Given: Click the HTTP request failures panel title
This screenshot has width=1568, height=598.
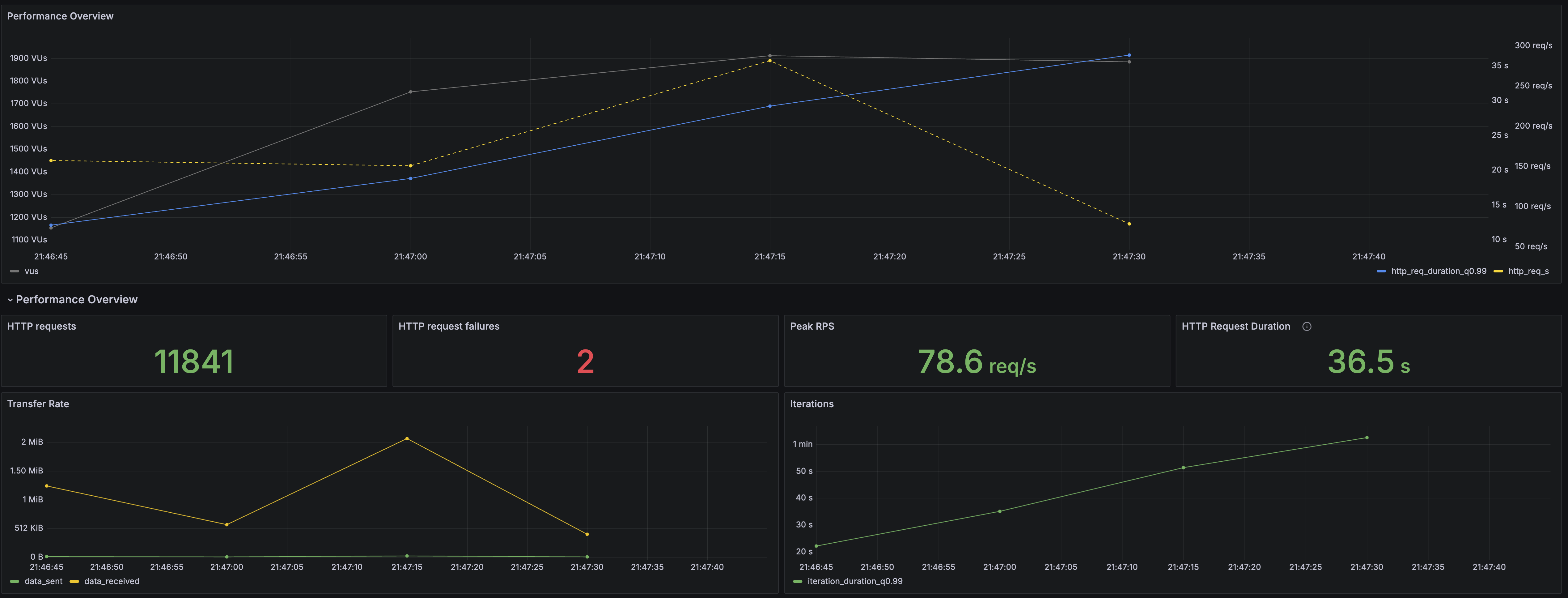Looking at the screenshot, I should (449, 327).
